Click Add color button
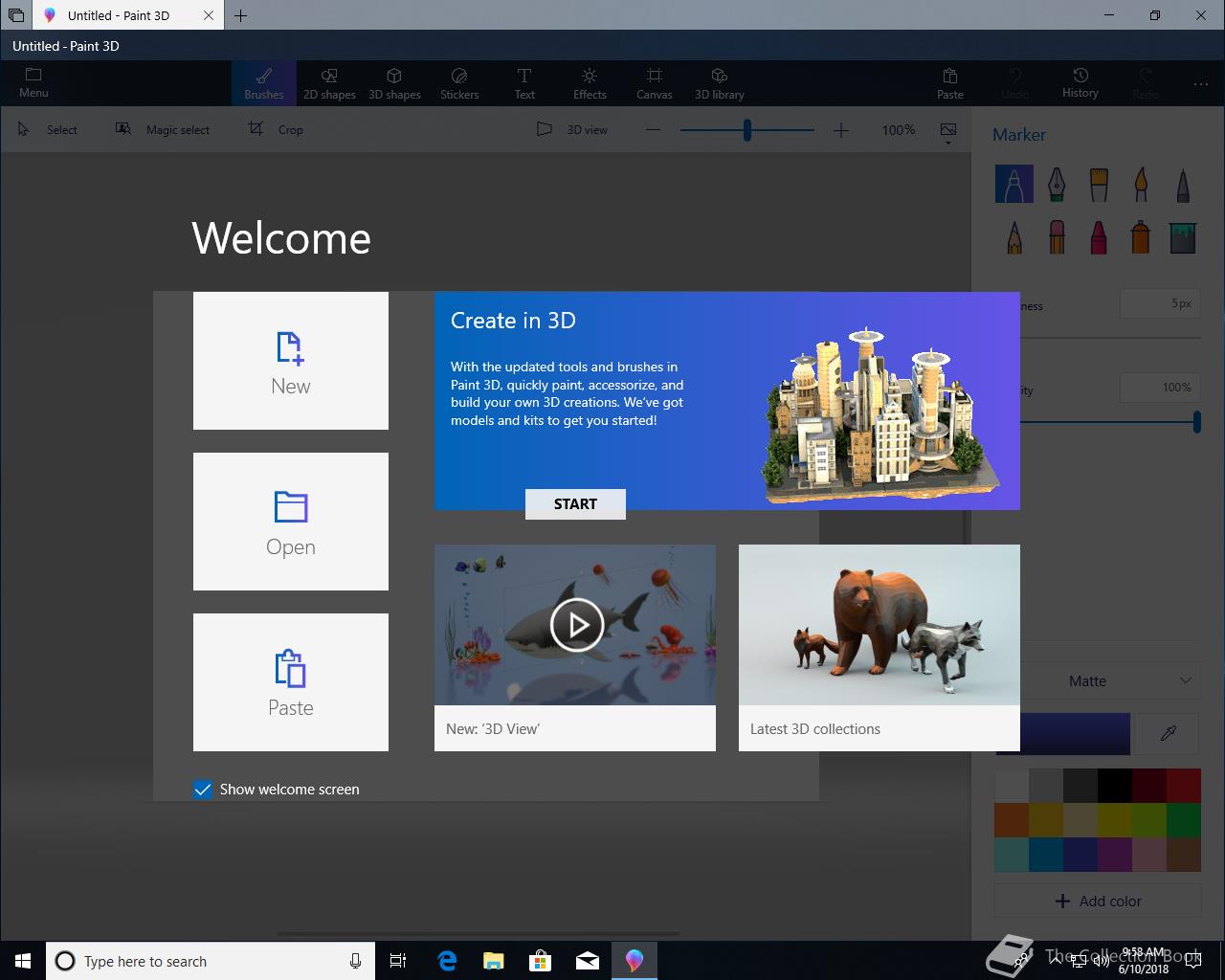 tap(1098, 901)
